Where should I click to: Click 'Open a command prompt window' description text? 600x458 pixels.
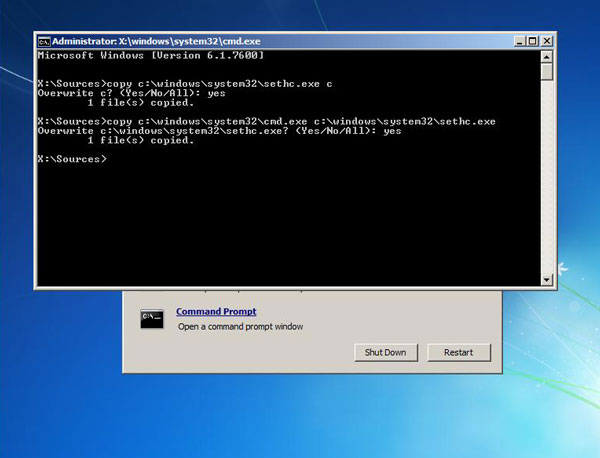coord(240,327)
